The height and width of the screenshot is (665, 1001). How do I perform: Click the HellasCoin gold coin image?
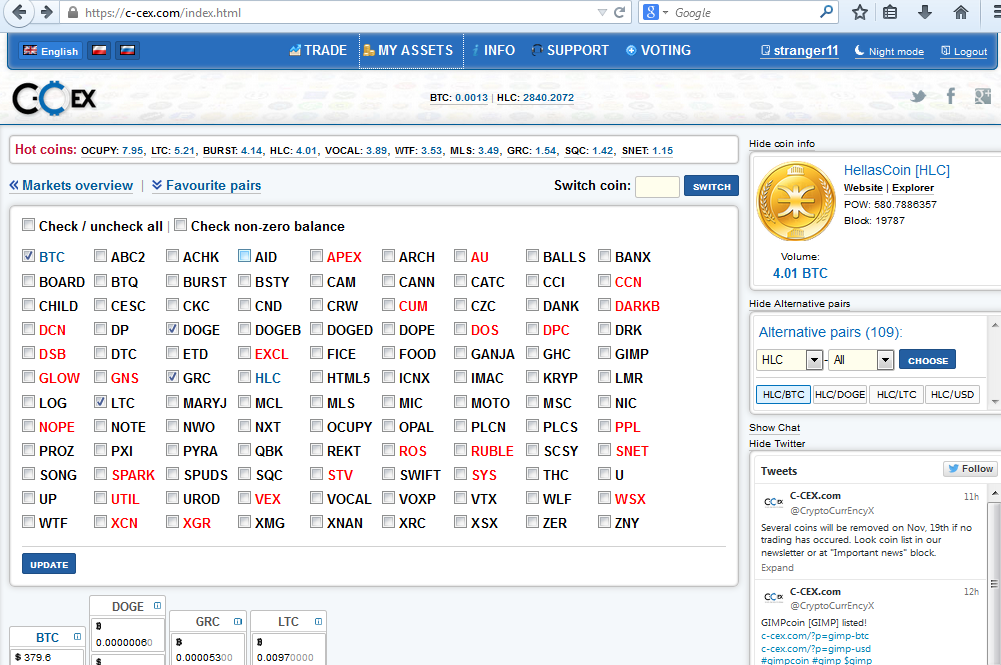pos(795,200)
